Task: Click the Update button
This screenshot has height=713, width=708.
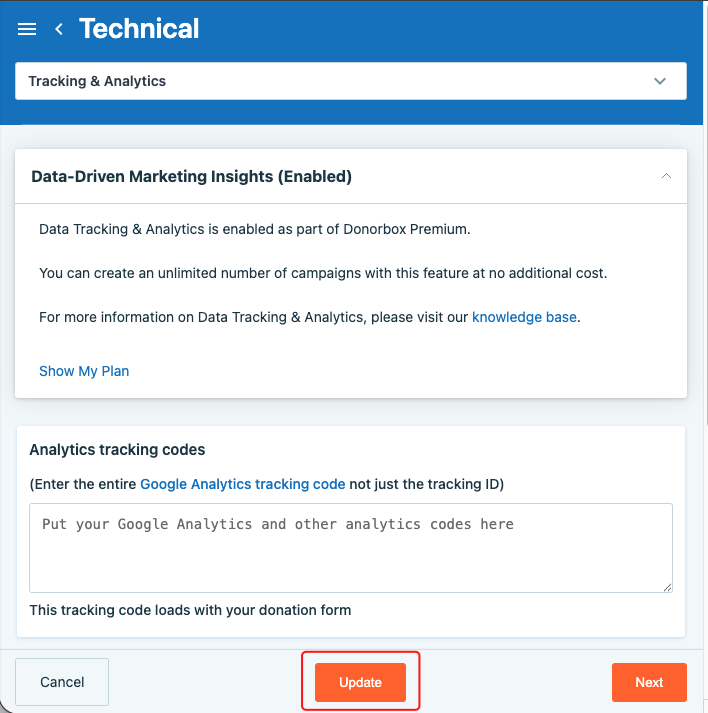Action: pyautogui.click(x=360, y=682)
